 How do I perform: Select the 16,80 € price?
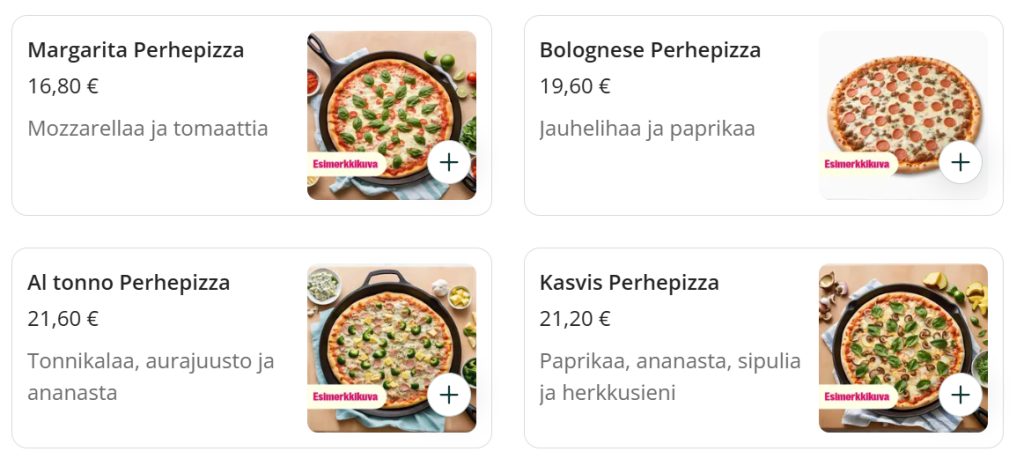click(x=63, y=86)
